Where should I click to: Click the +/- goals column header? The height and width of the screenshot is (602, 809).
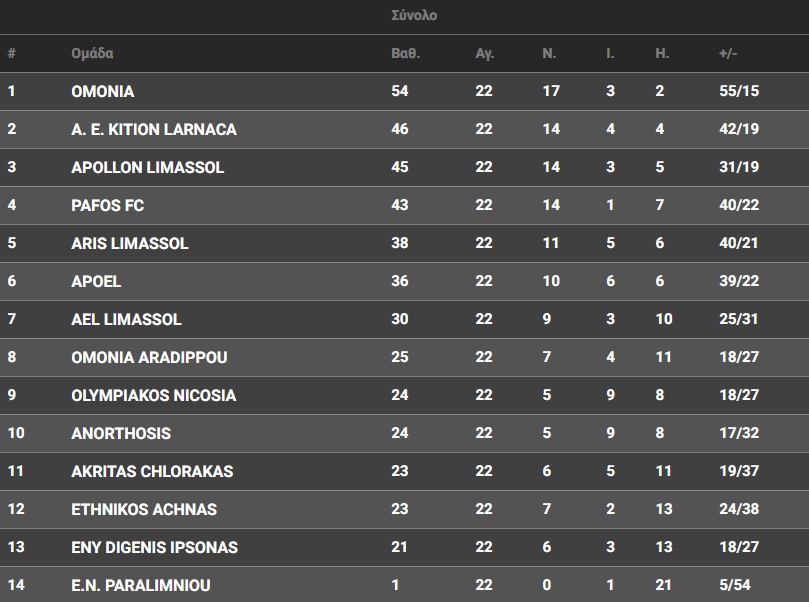[x=728, y=54]
